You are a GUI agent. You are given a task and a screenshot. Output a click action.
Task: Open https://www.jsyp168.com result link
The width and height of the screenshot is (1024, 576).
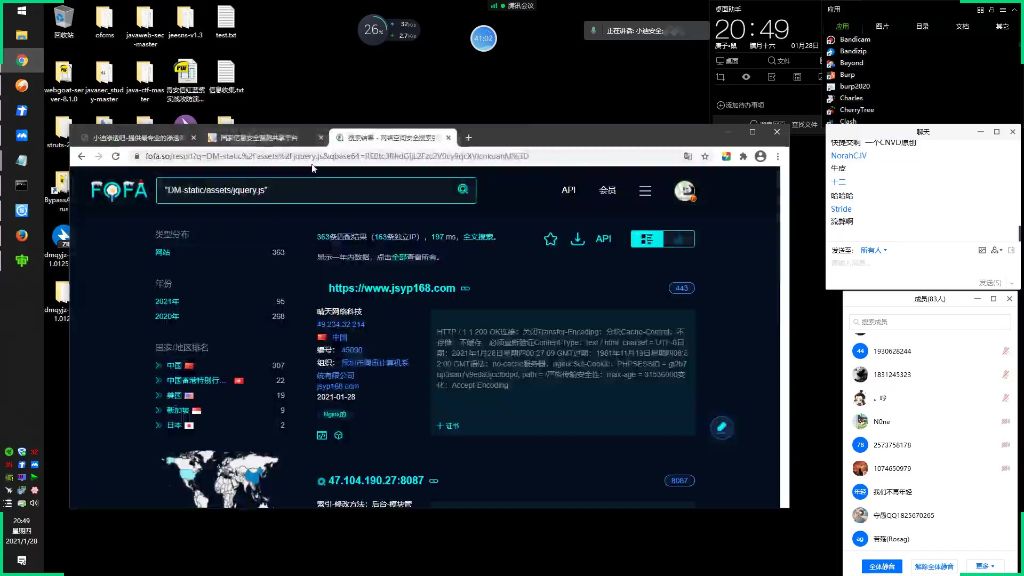392,288
